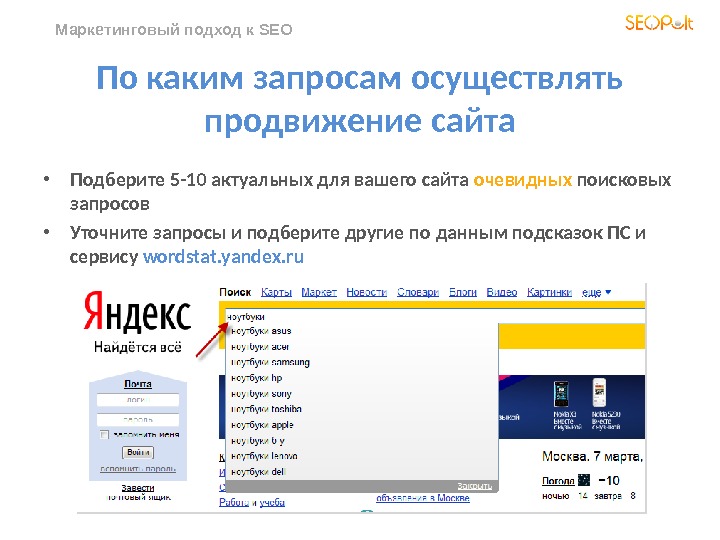
Task: Open the Словари tab
Action: click(x=418, y=292)
